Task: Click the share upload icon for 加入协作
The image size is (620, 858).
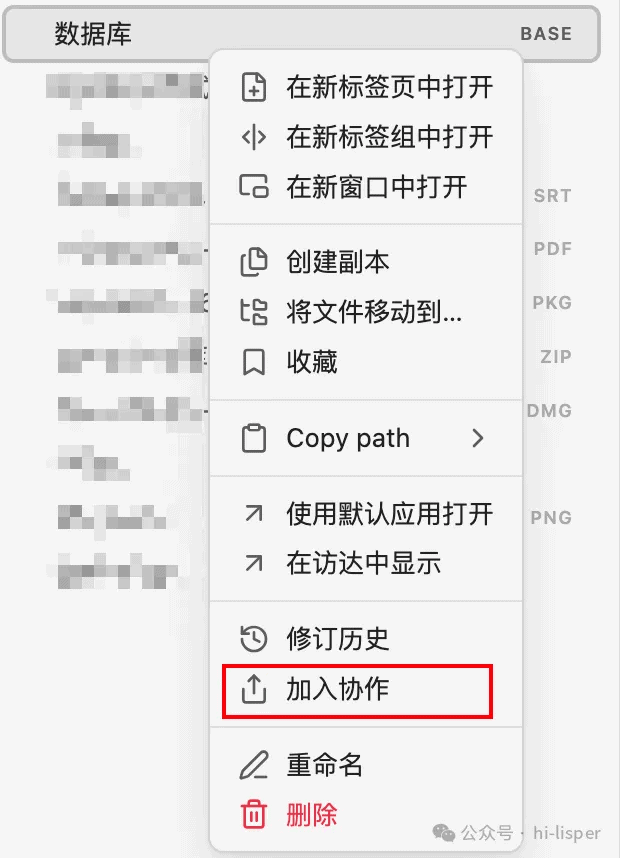Action: [254, 688]
